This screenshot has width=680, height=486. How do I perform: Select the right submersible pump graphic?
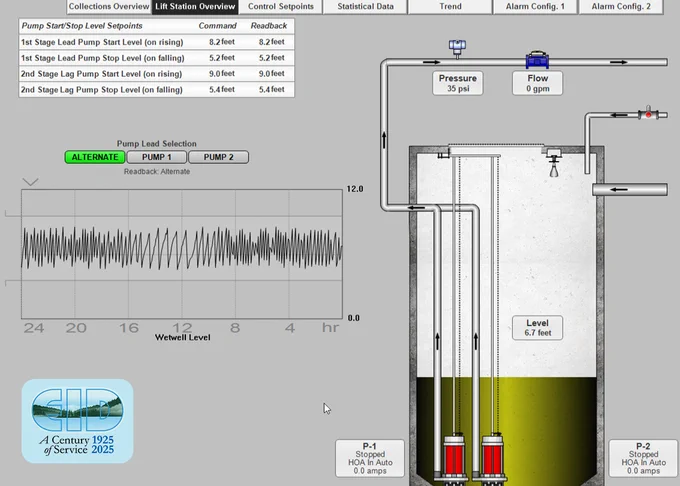pos(493,455)
